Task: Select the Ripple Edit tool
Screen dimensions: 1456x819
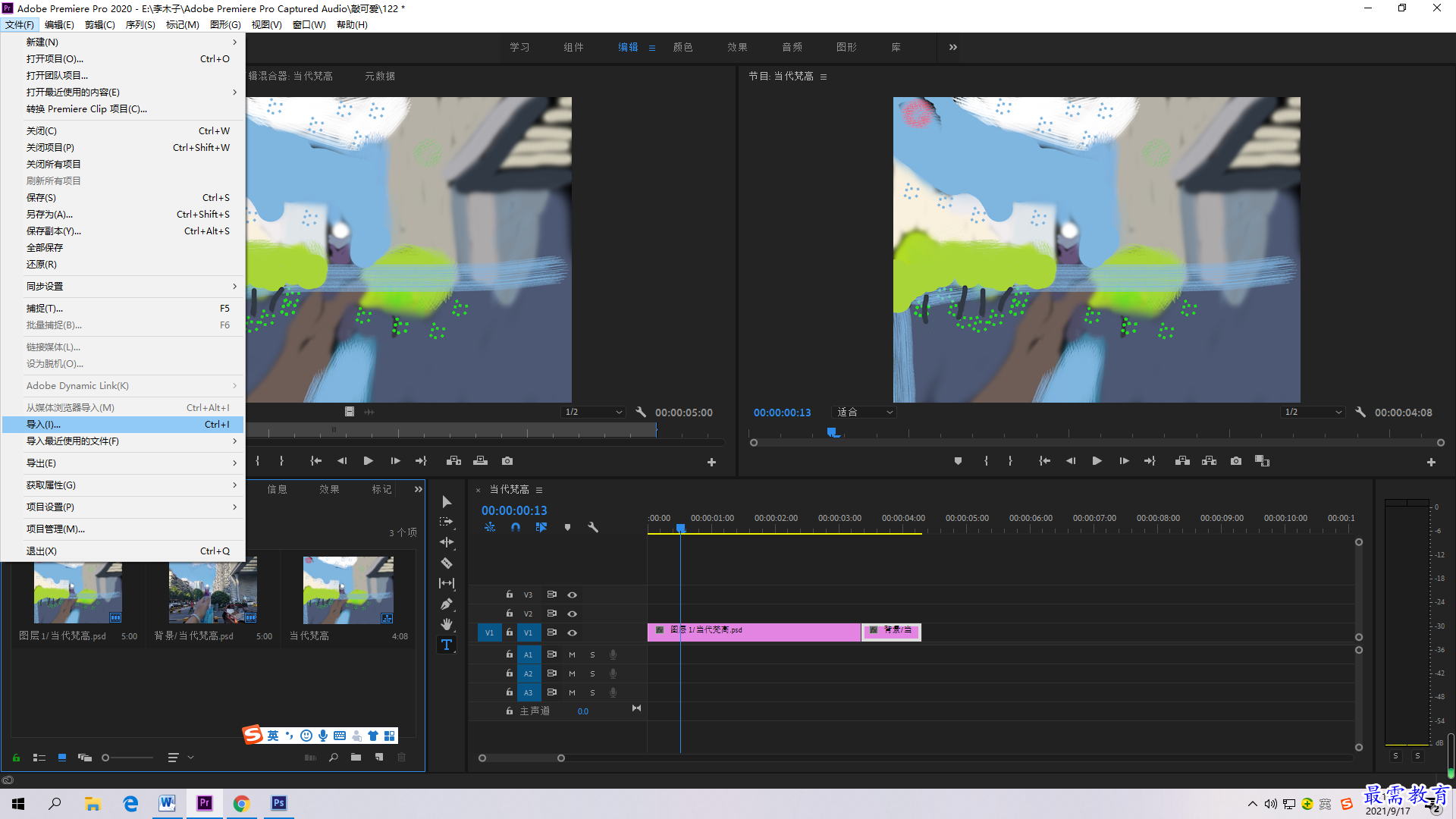Action: (x=447, y=542)
